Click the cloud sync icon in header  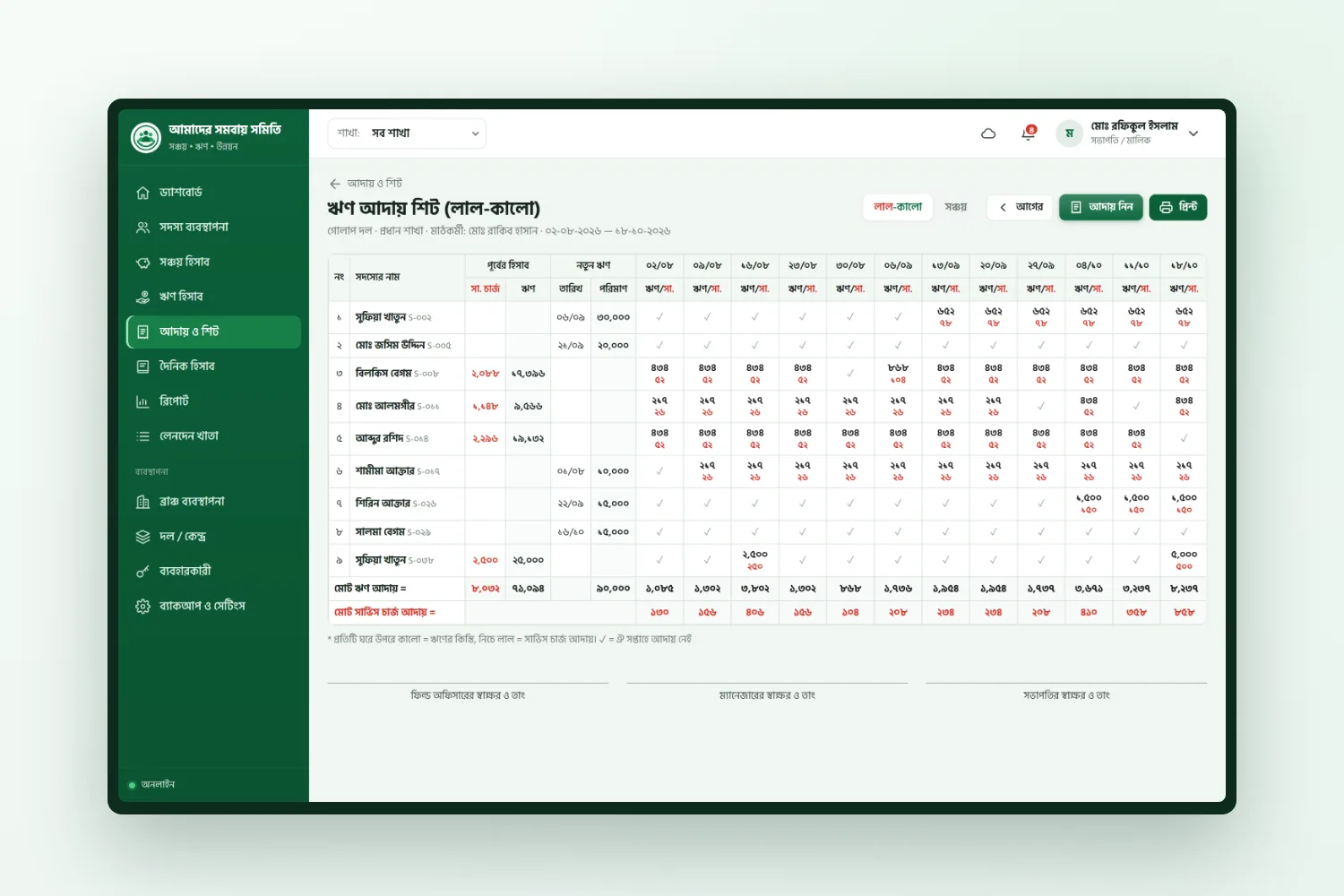[988, 134]
